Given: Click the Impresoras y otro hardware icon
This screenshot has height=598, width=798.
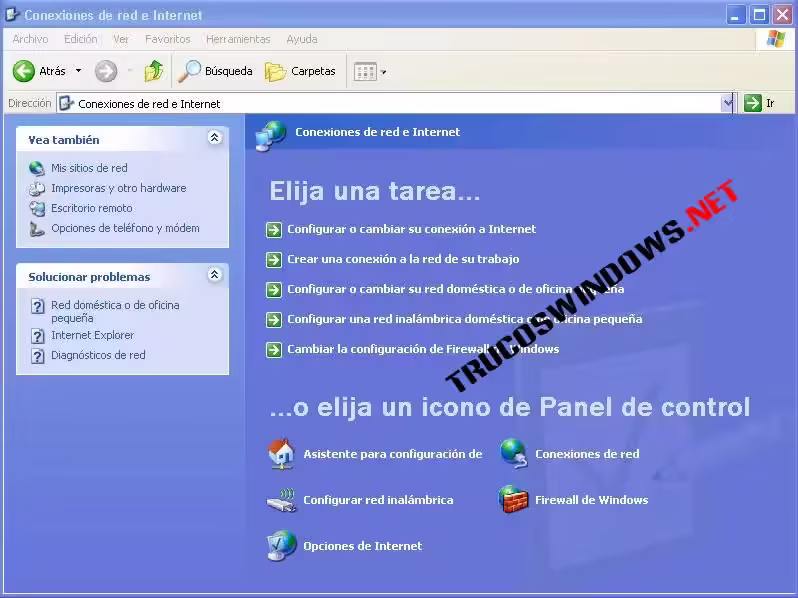Looking at the screenshot, I should click(37, 188).
